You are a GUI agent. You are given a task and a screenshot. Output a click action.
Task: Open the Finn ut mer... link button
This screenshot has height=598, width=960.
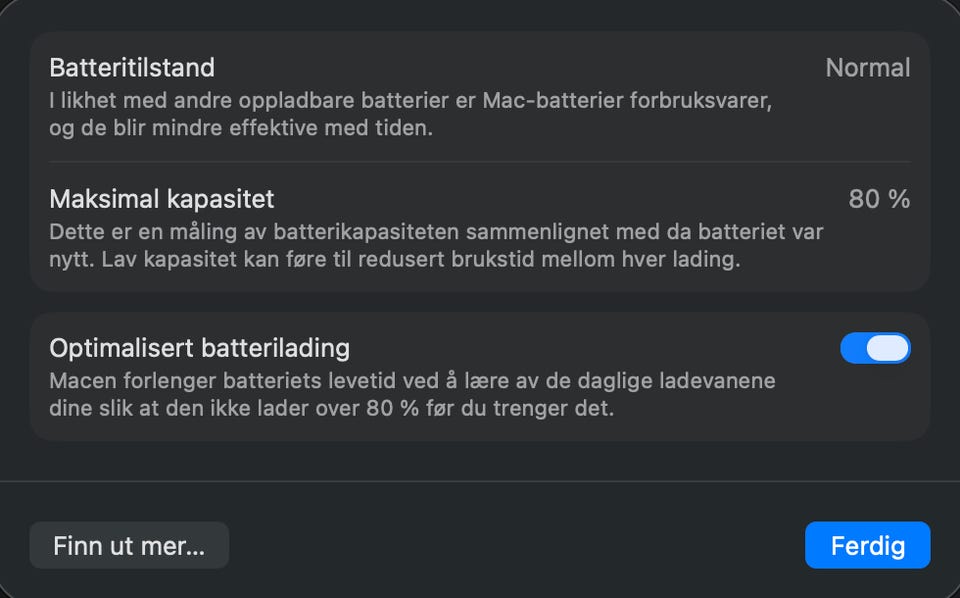click(x=129, y=546)
